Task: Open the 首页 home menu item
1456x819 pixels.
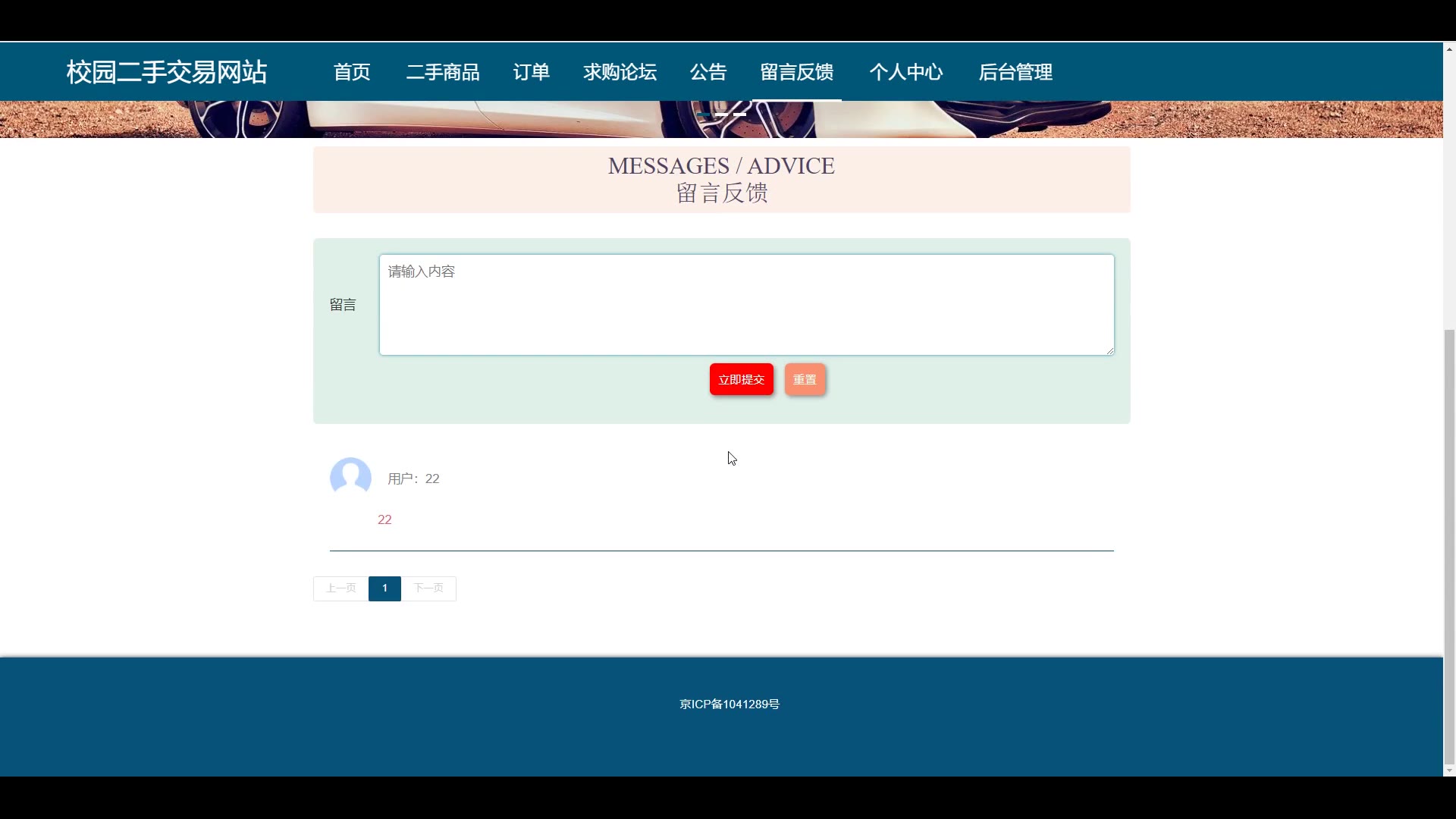Action: pyautogui.click(x=352, y=72)
